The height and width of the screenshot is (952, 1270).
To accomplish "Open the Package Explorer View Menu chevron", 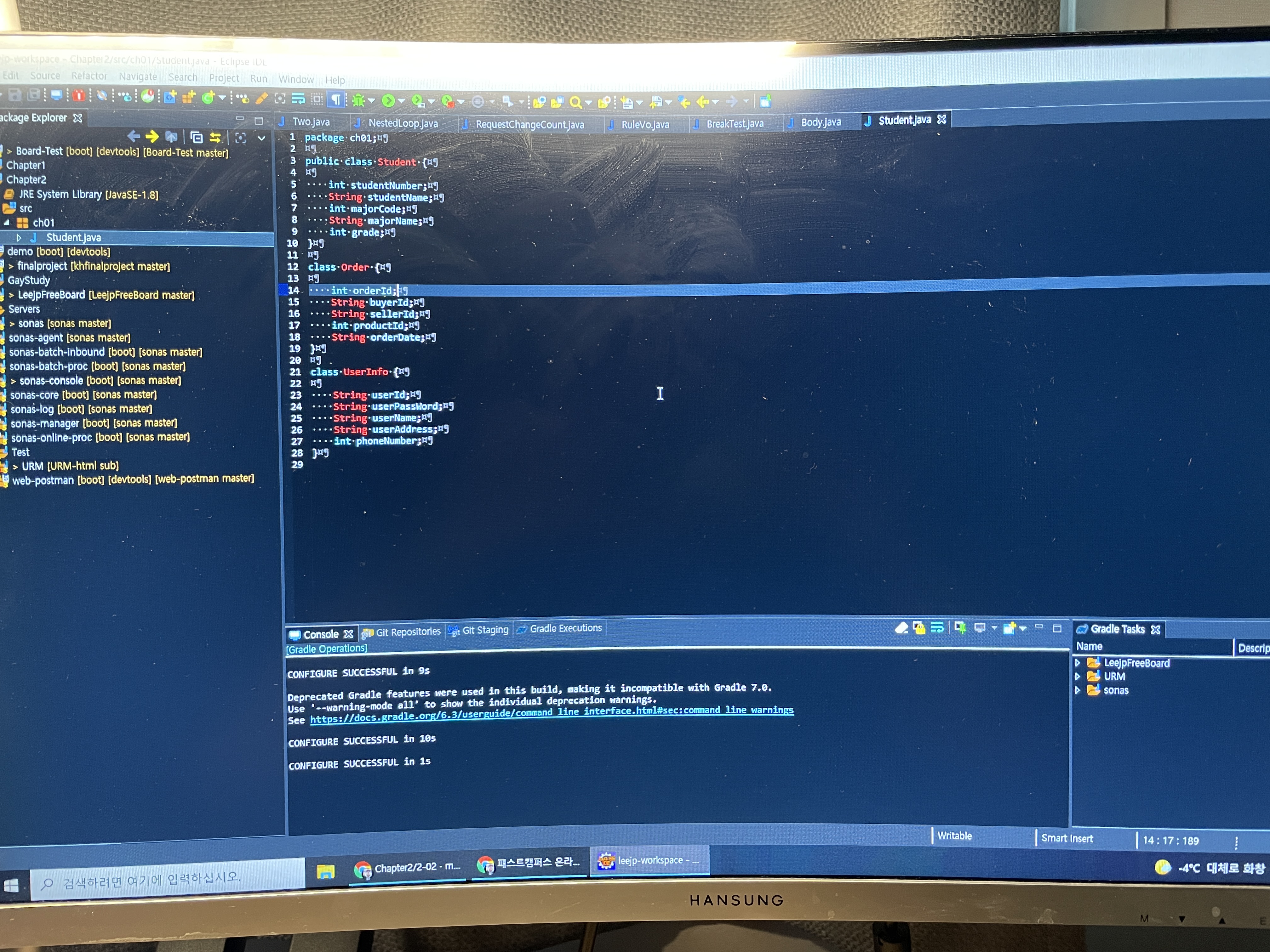I will pyautogui.click(x=261, y=138).
